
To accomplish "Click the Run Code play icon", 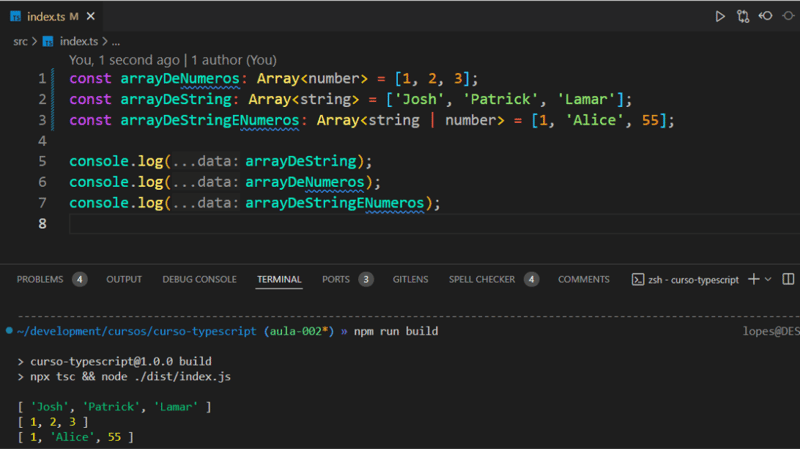I will pyautogui.click(x=720, y=16).
